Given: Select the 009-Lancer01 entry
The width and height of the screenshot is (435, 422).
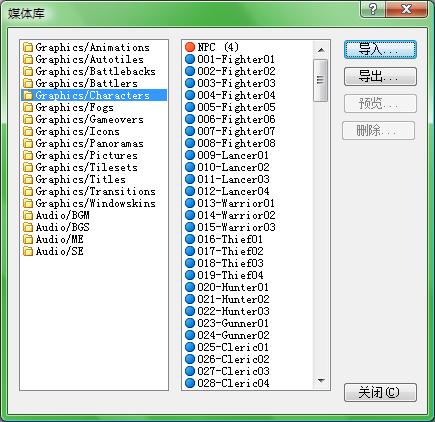Looking at the screenshot, I should [233, 155].
